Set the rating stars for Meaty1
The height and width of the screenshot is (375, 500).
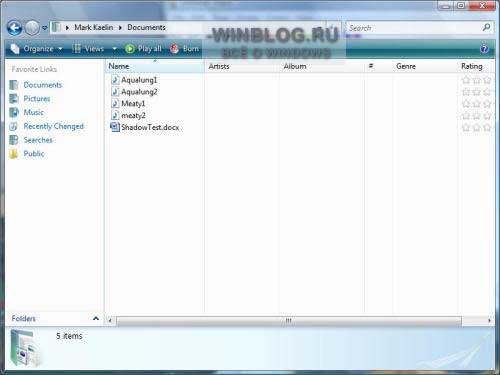pyautogui.click(x=477, y=104)
